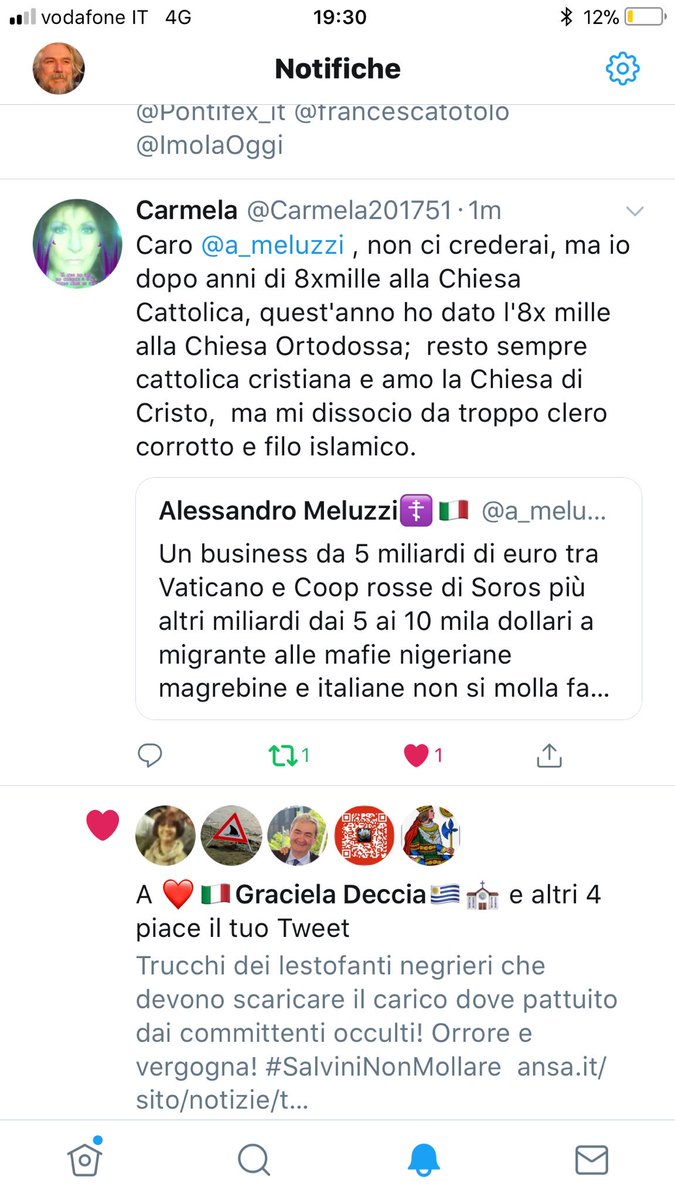Open Messages envelope icon
This screenshot has width=675, height=1200.
(592, 1160)
